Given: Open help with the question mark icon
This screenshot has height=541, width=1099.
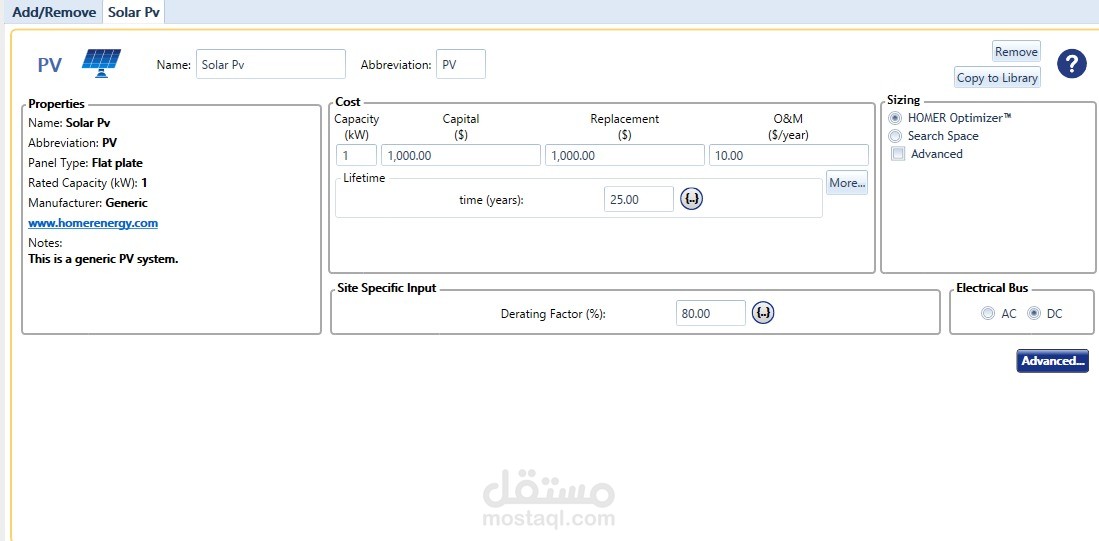Looking at the screenshot, I should pos(1071,64).
